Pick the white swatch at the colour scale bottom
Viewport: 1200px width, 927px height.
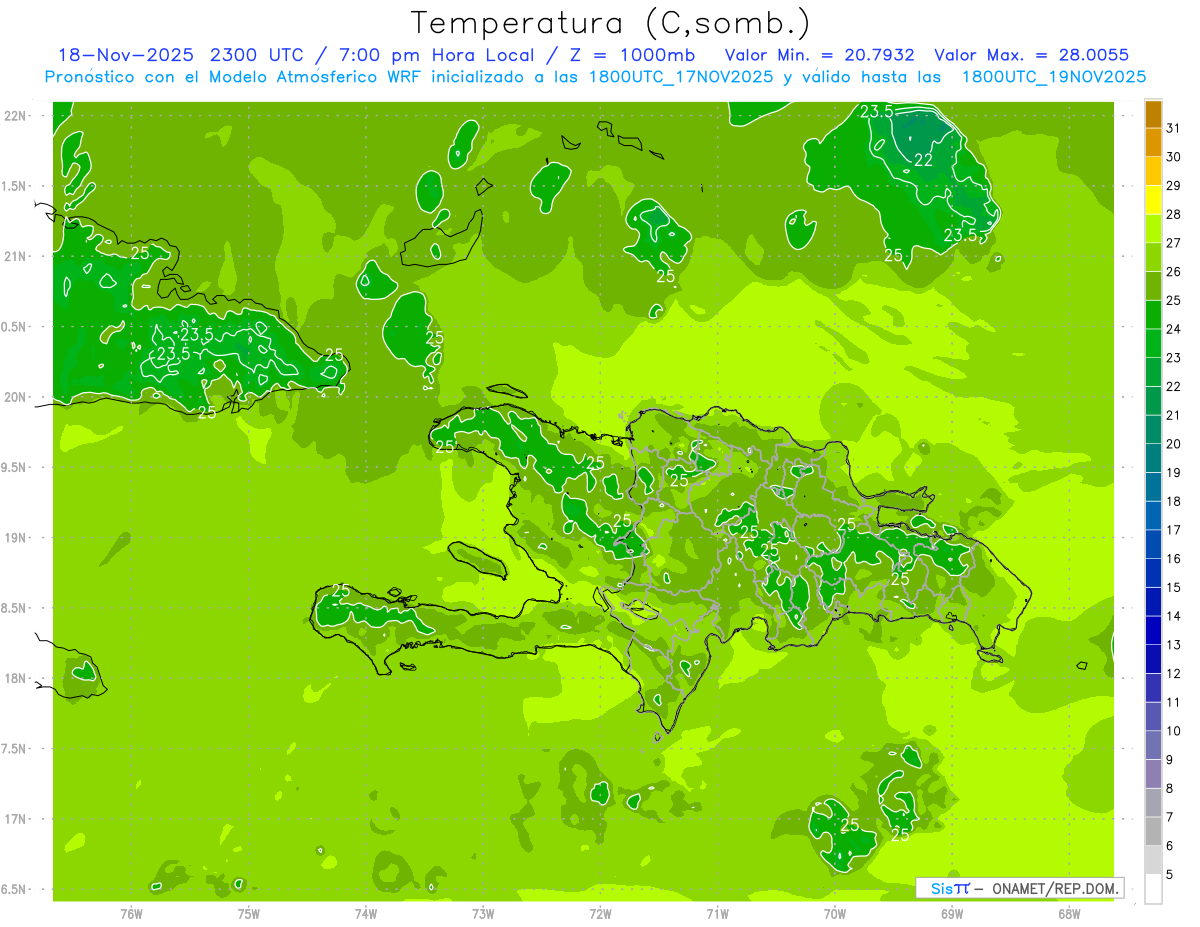point(1153,888)
